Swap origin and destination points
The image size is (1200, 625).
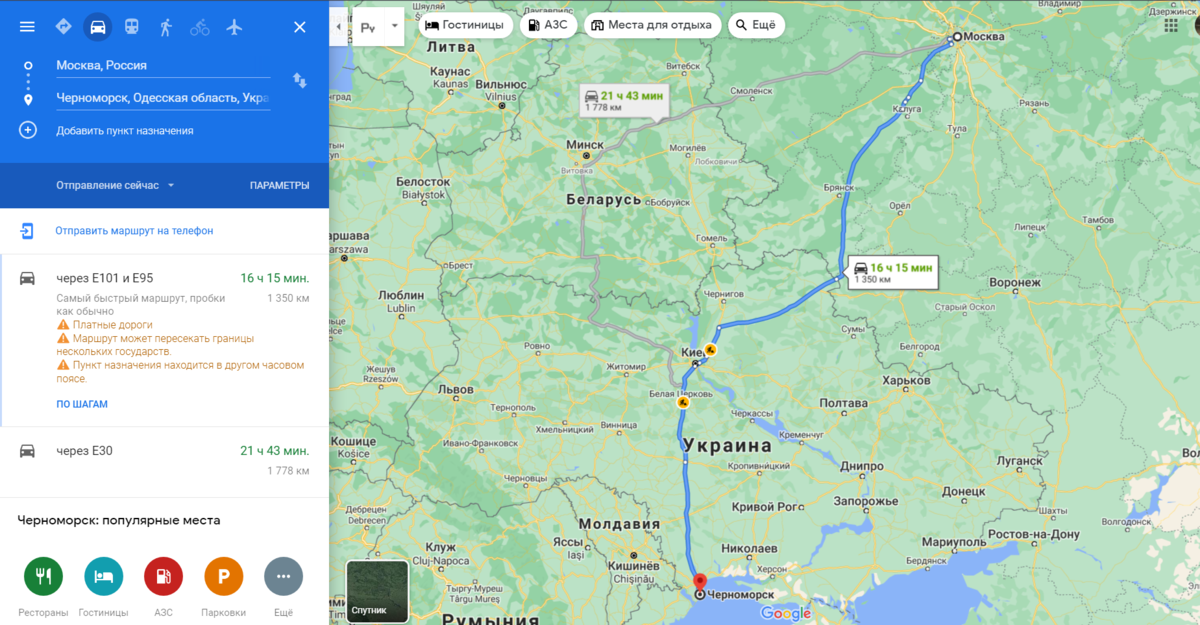coord(299,80)
